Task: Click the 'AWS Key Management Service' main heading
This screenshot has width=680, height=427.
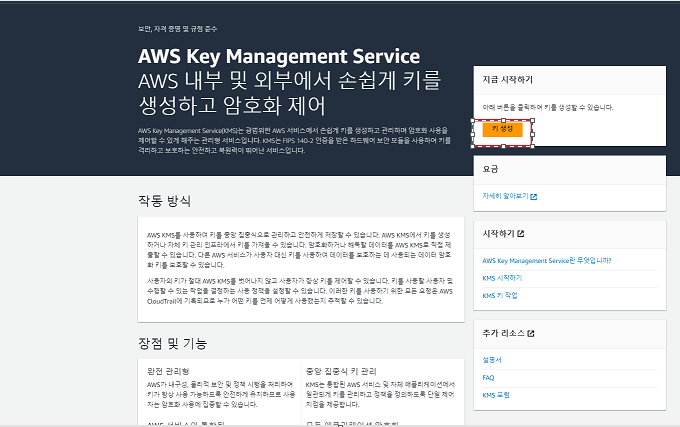Action: click(x=279, y=56)
